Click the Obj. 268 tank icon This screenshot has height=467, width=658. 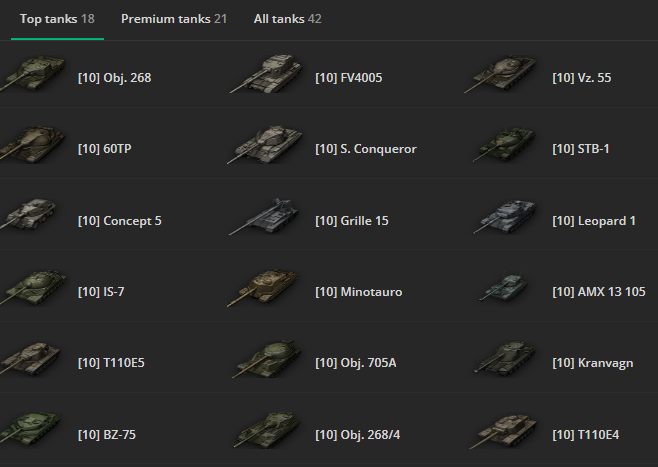(x=32, y=74)
